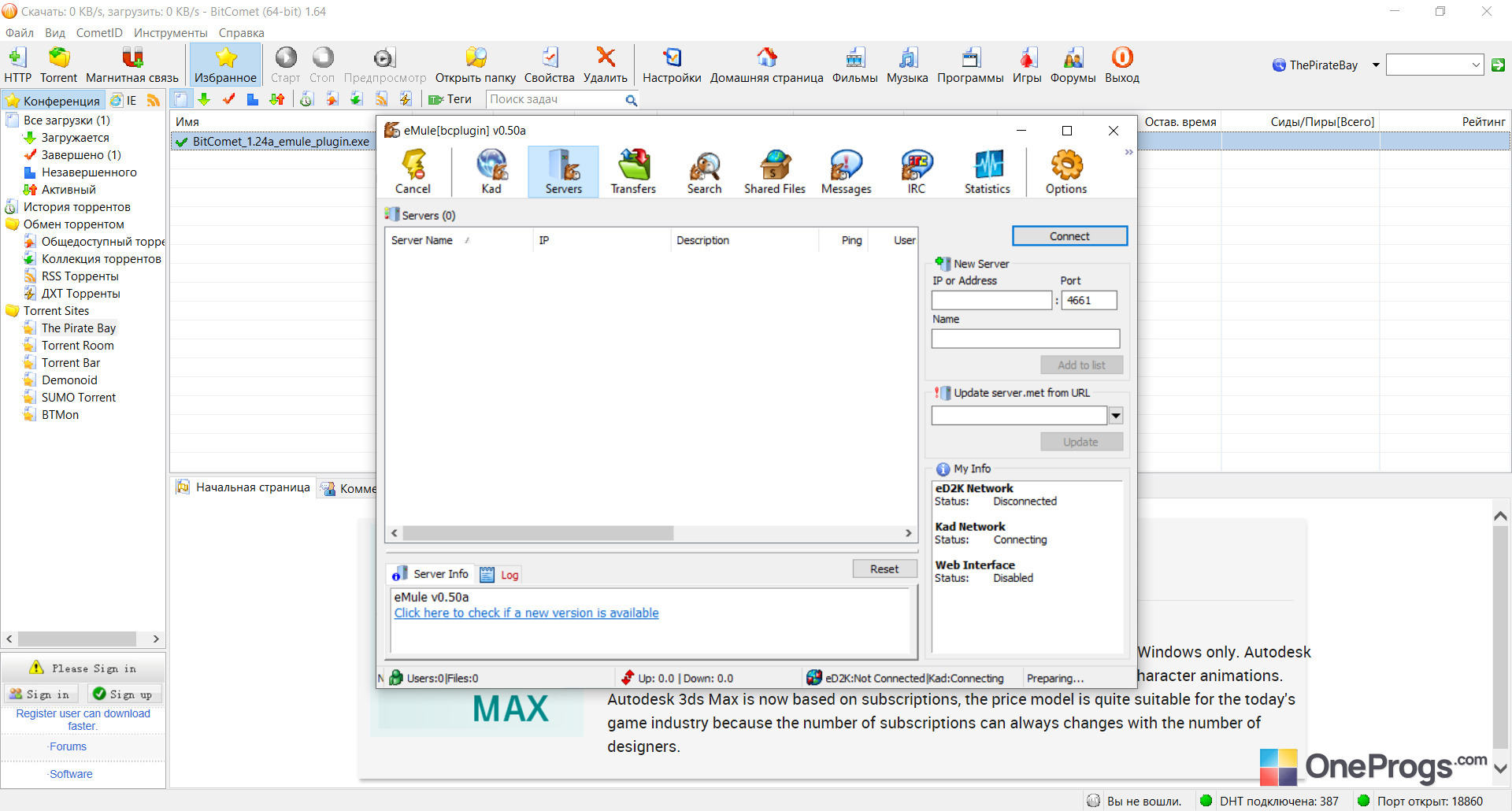Click the RSS feed icon beside IE
Screen dimensions: 1512x811
[x=154, y=100]
